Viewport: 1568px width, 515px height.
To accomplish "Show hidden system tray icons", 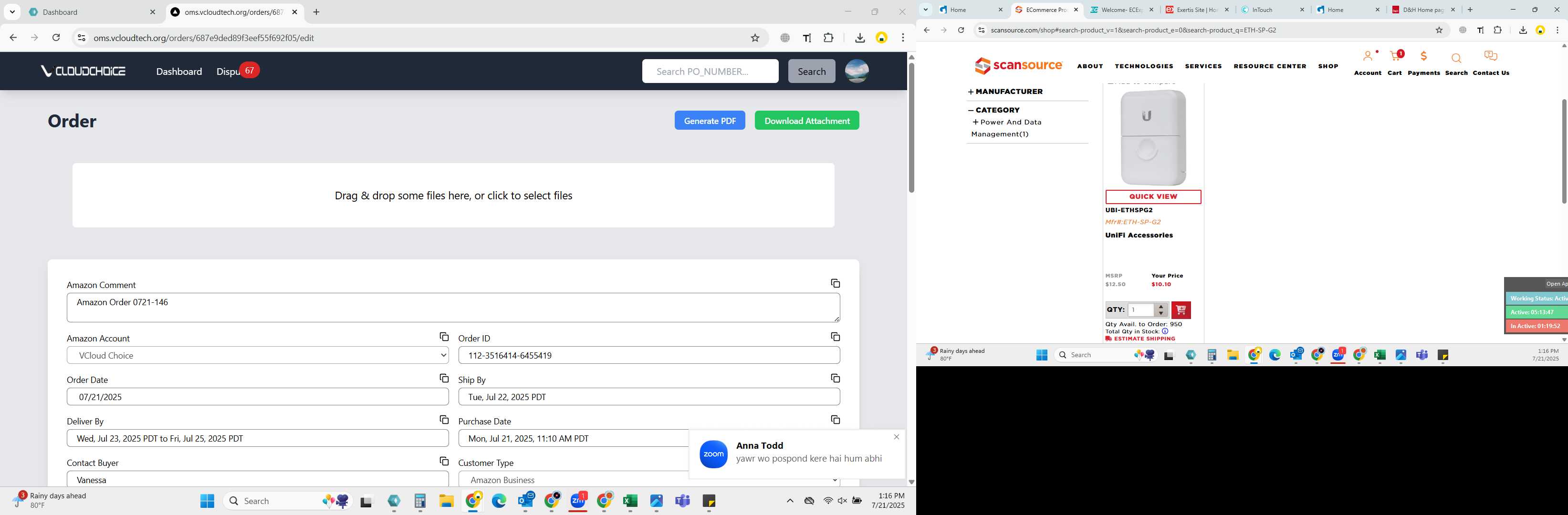I will [789, 501].
